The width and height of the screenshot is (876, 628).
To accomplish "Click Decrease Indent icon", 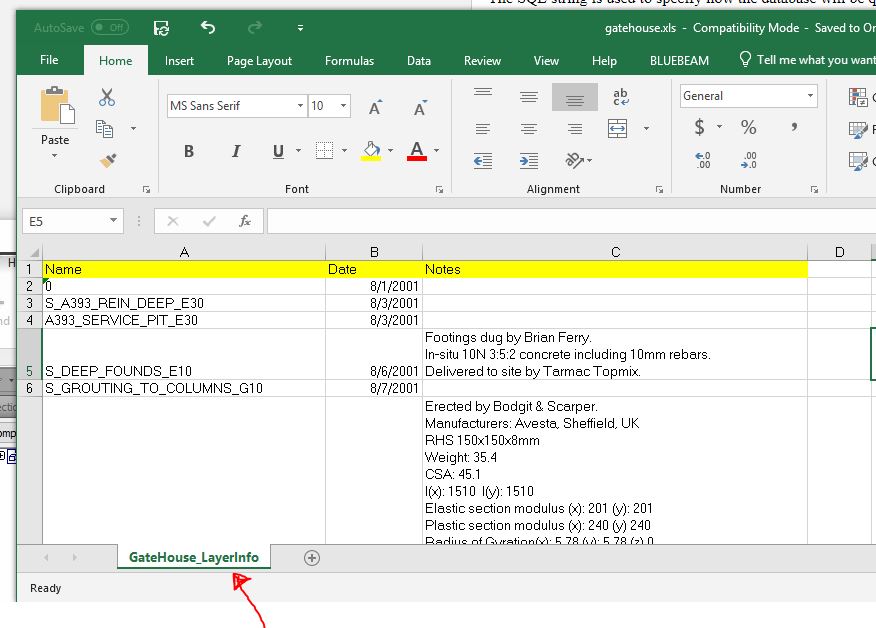I will point(483,161).
